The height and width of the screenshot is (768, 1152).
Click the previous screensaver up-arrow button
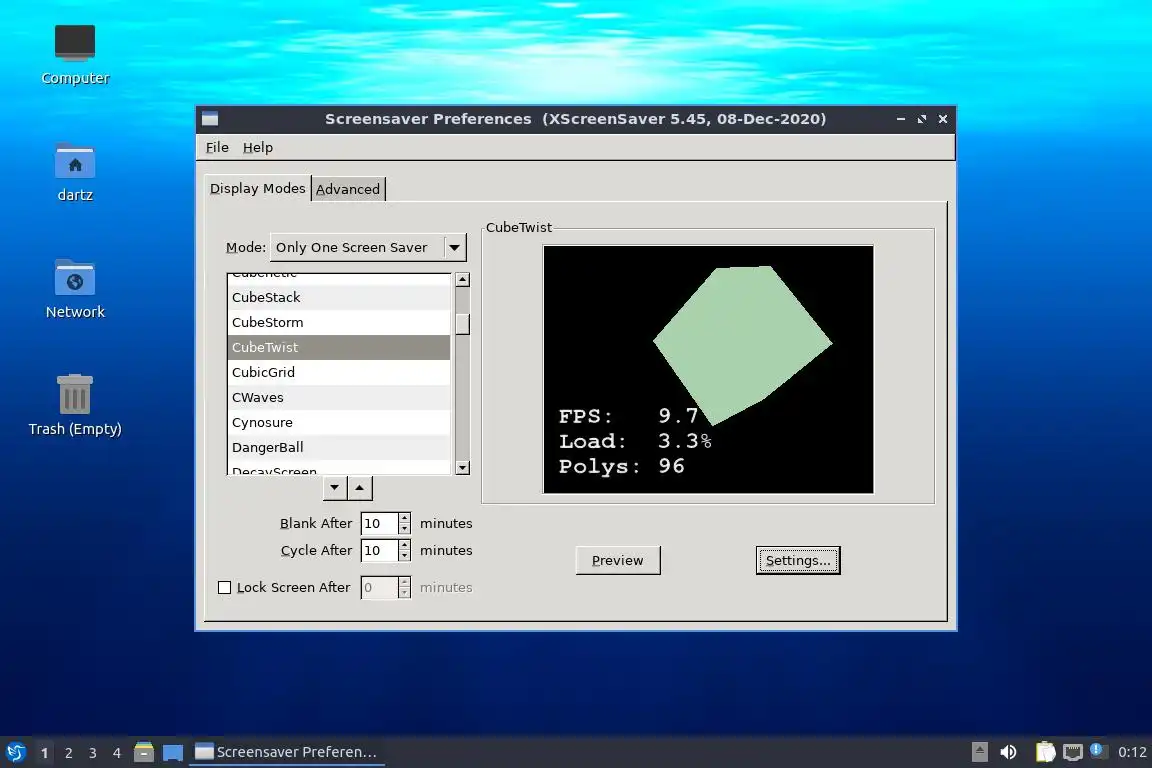coord(359,487)
